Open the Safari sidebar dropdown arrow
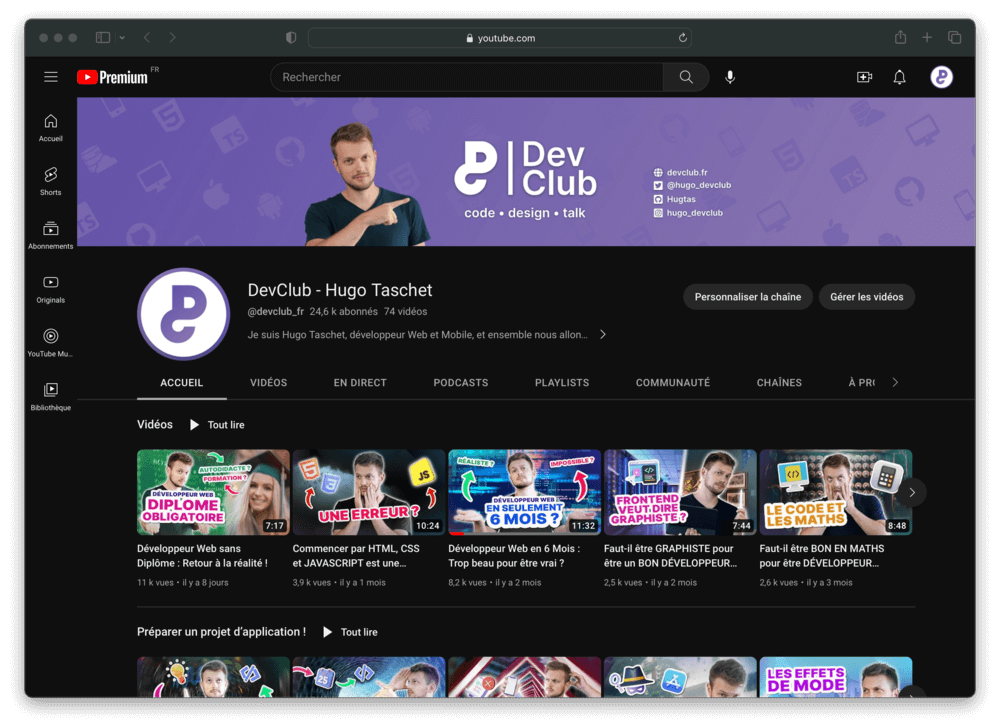Screen dimensions: 1000x728 [x=122, y=38]
